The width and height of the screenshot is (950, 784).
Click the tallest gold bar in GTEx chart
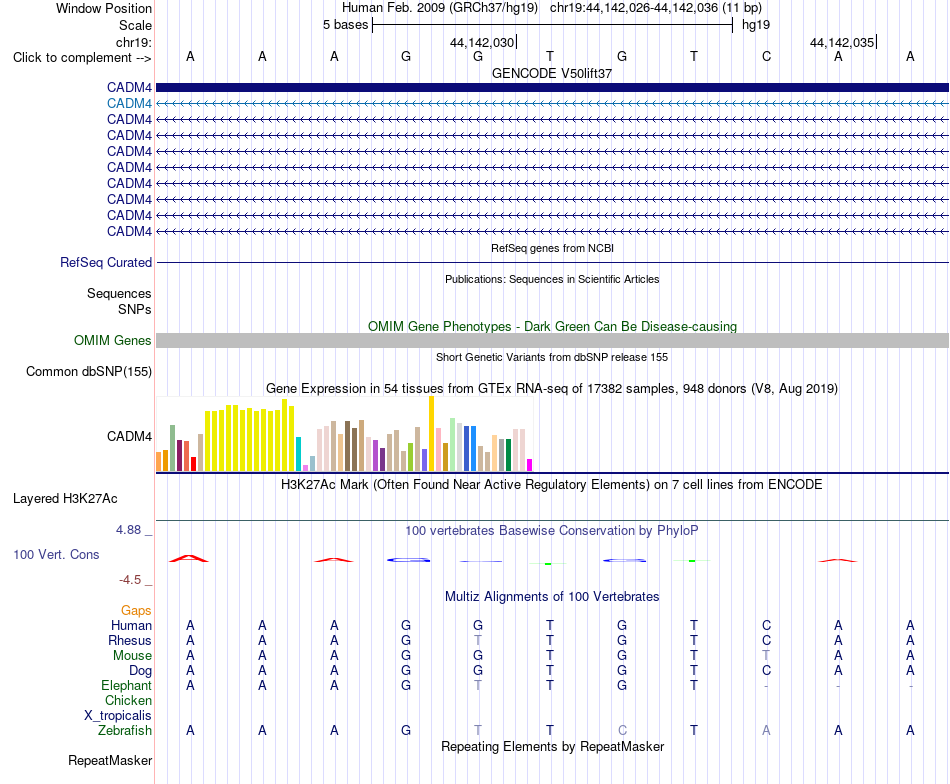(431, 433)
